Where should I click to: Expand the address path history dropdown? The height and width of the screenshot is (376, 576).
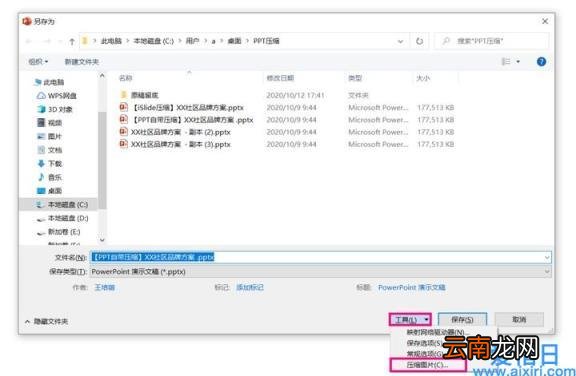point(400,41)
